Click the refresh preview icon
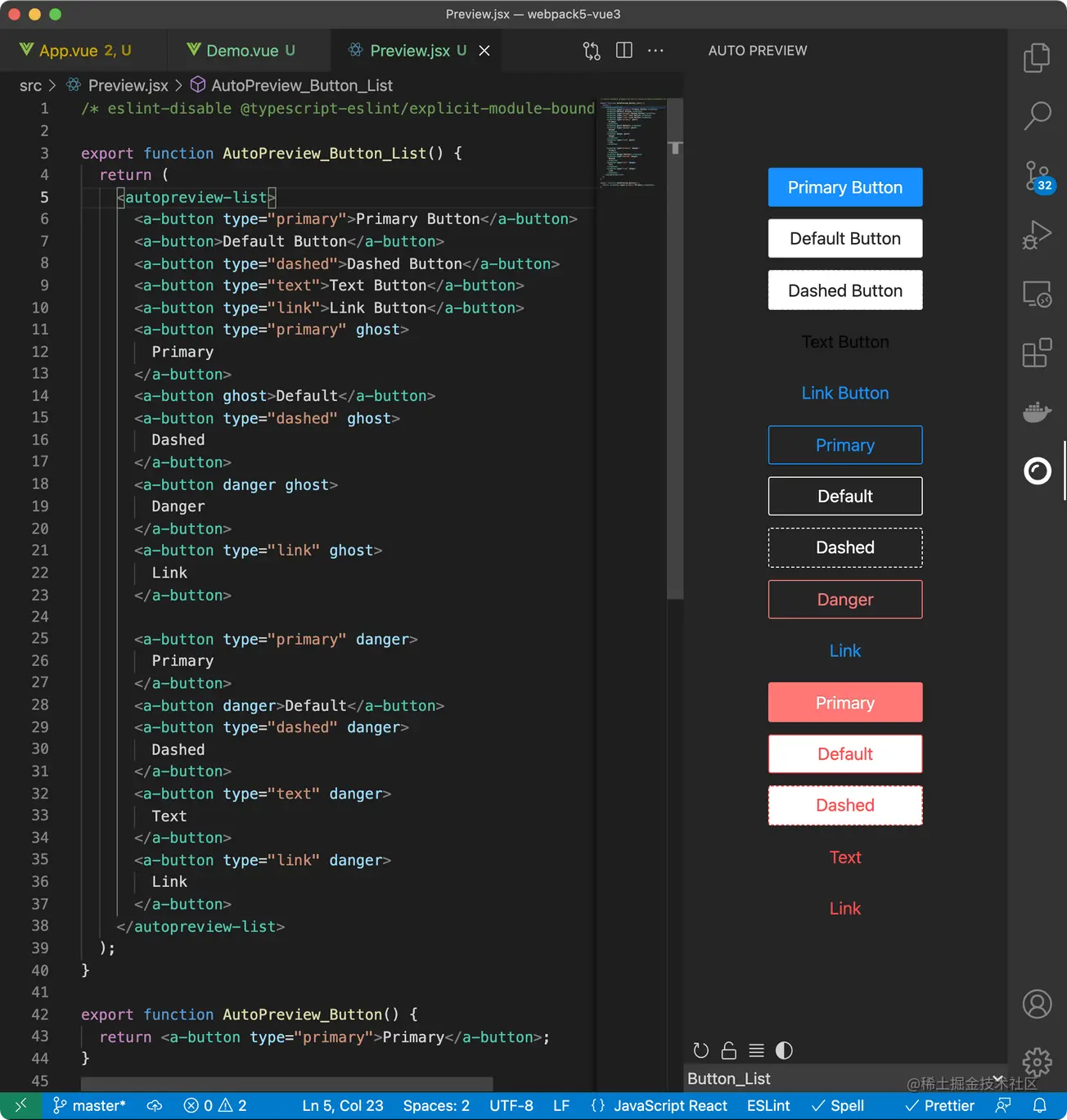 click(x=701, y=1050)
